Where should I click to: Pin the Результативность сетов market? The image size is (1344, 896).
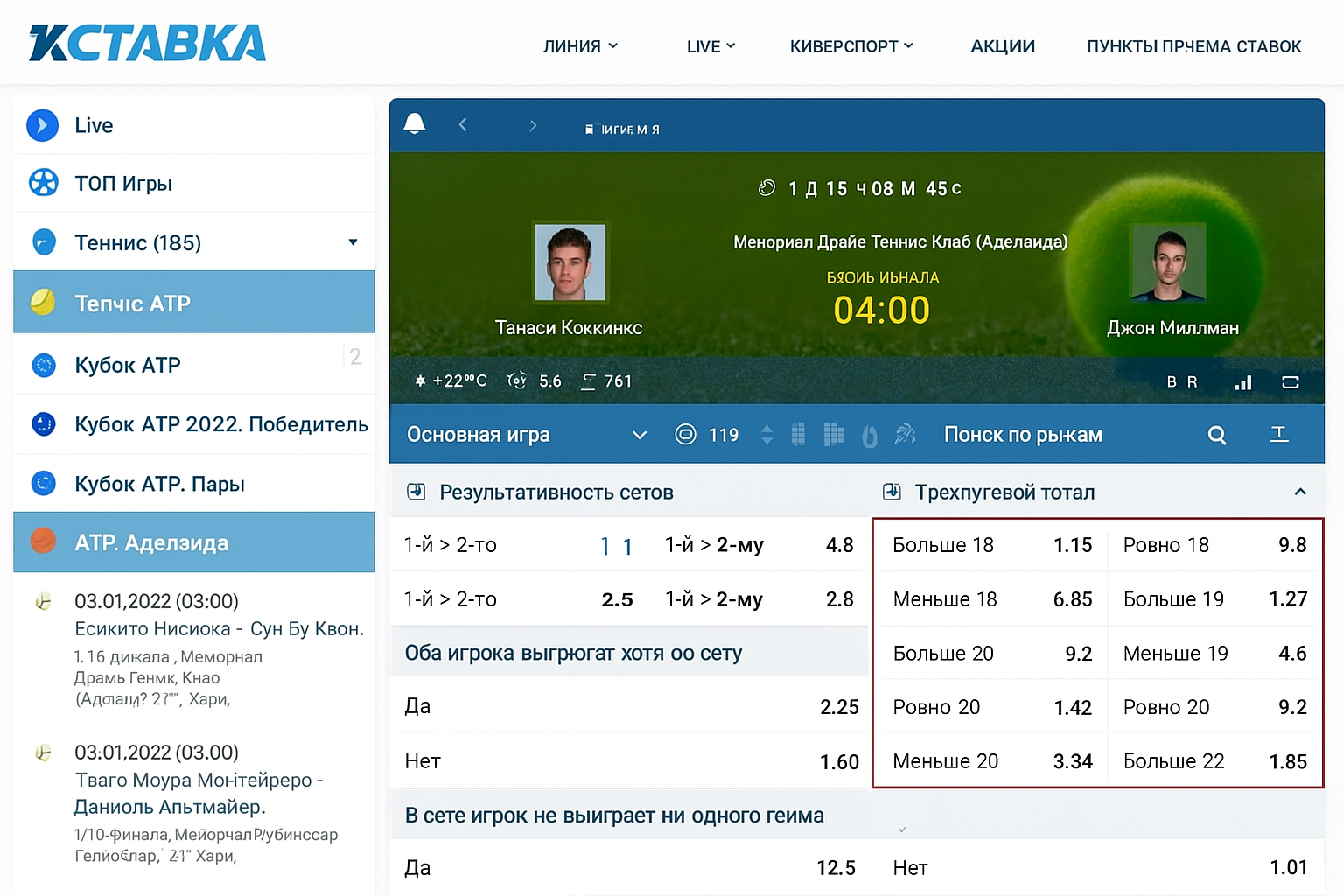(416, 492)
